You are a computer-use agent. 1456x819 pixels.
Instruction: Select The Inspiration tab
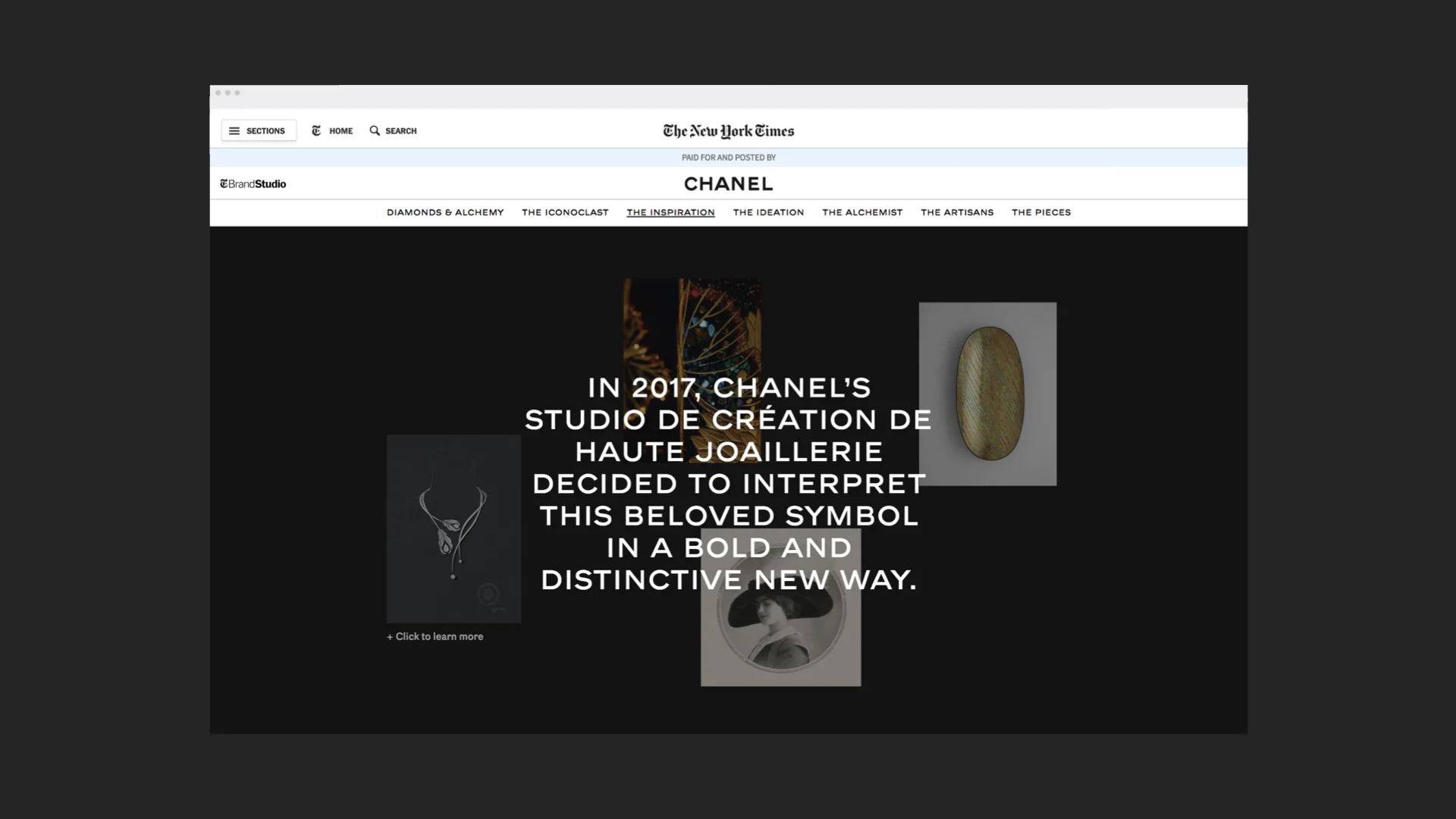point(670,212)
